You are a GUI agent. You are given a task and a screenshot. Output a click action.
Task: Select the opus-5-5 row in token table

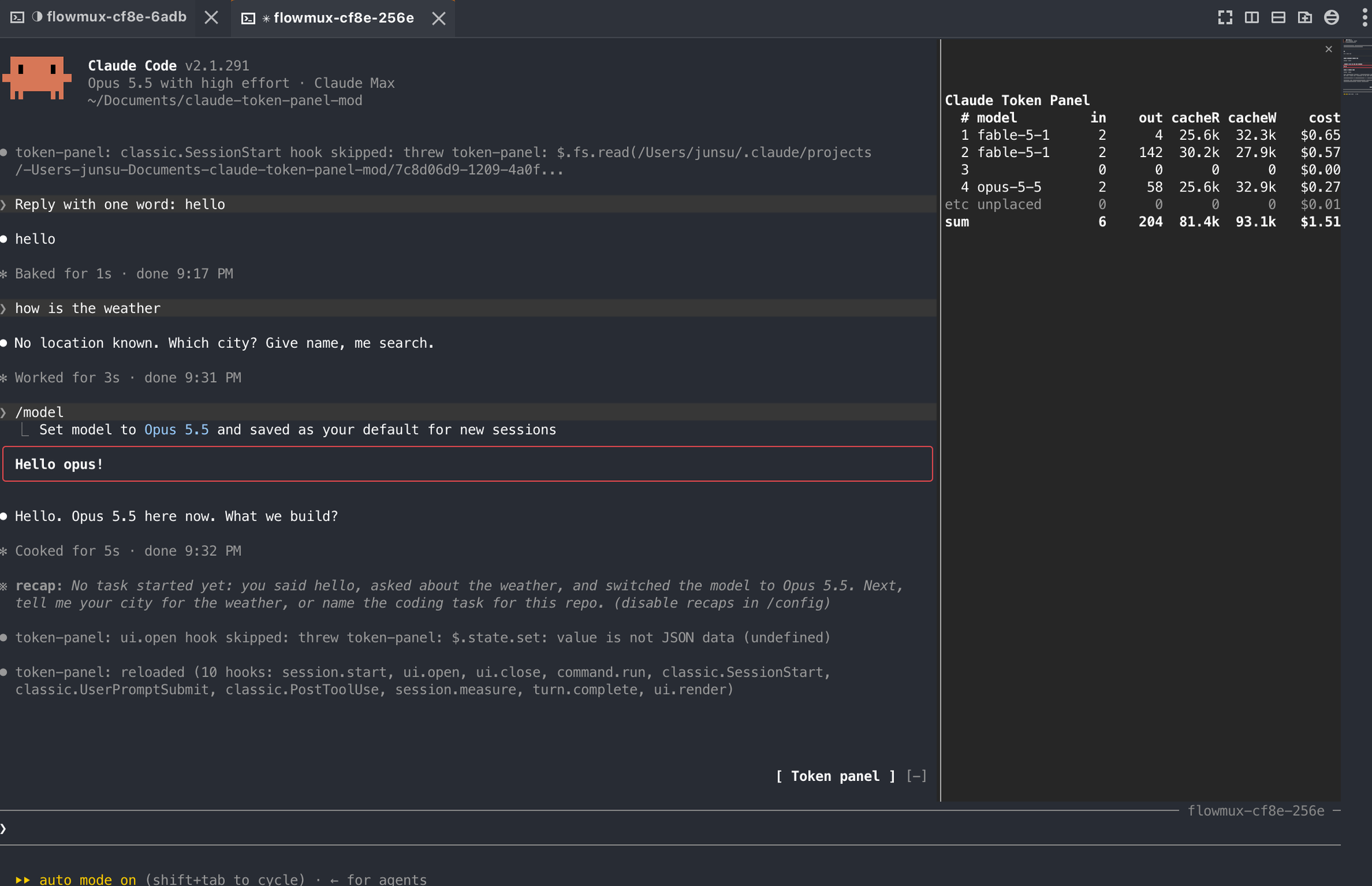tap(1142, 187)
